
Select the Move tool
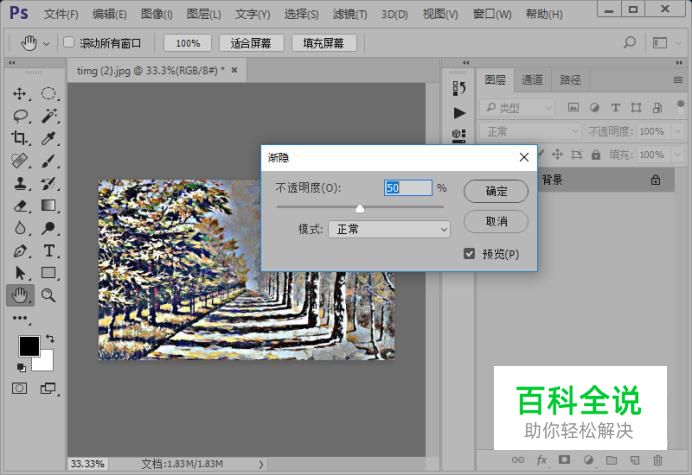pyautogui.click(x=19, y=94)
